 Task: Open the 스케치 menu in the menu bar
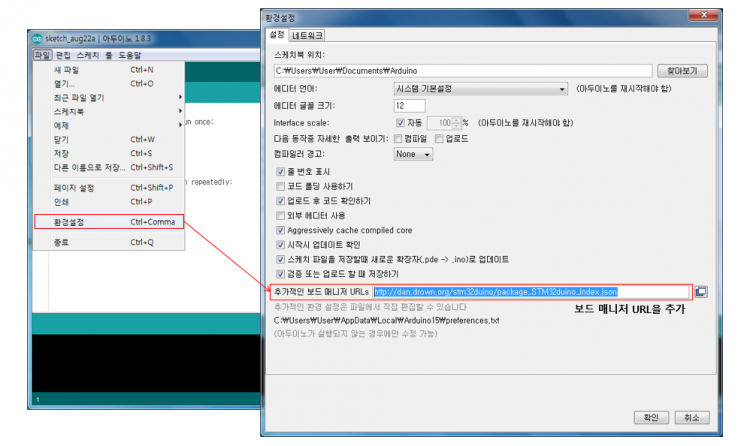(87, 55)
